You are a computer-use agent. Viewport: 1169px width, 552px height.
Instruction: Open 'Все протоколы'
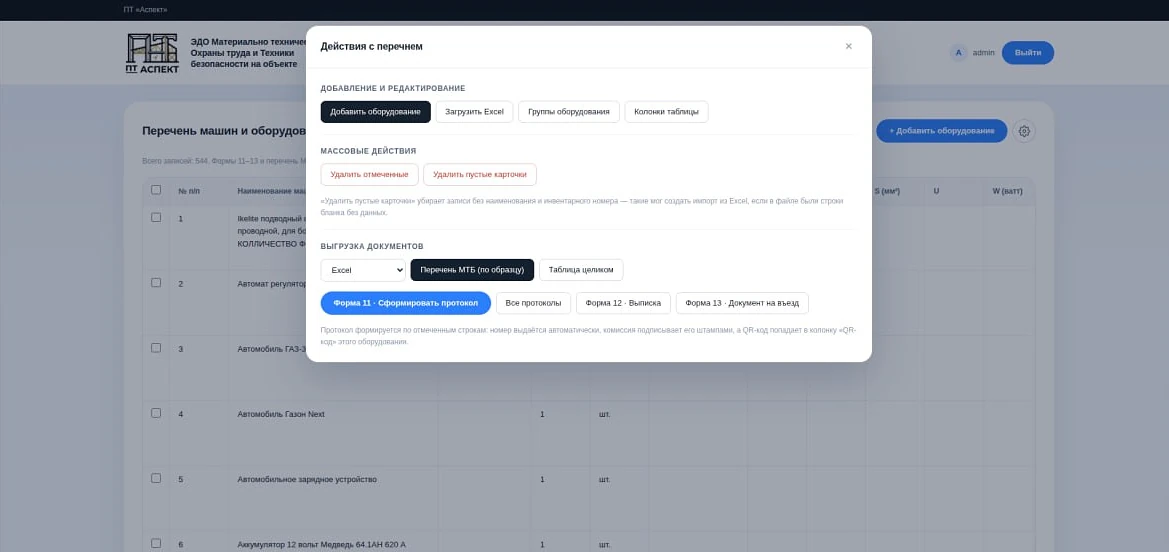click(x=534, y=304)
